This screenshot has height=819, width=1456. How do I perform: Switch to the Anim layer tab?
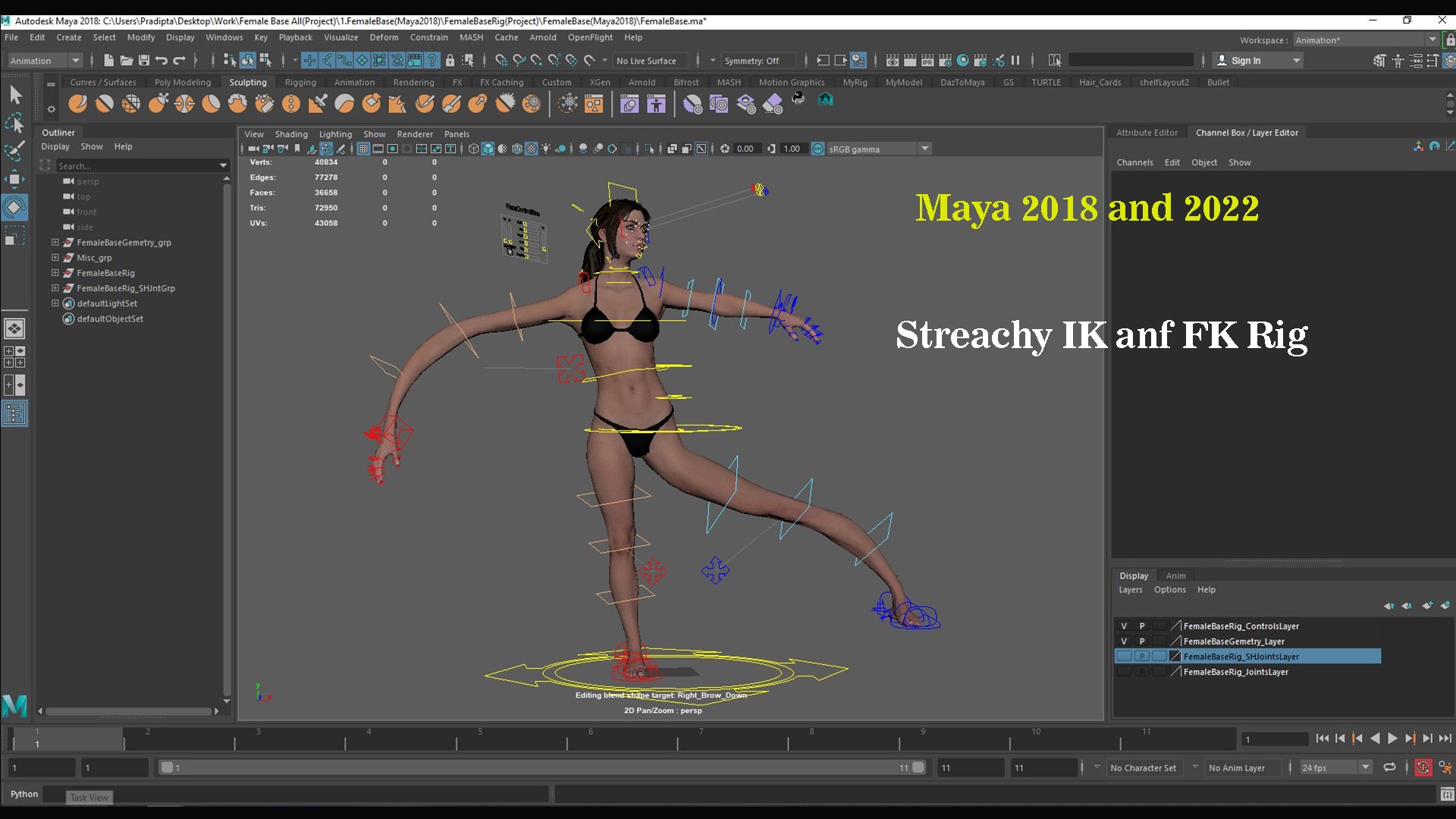pyautogui.click(x=1175, y=576)
